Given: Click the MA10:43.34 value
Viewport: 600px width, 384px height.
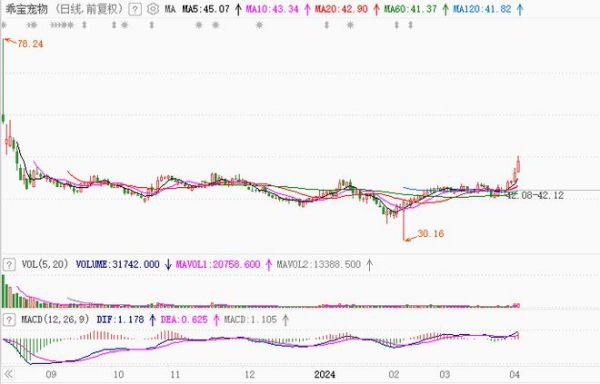Looking at the screenshot, I should click(272, 9).
